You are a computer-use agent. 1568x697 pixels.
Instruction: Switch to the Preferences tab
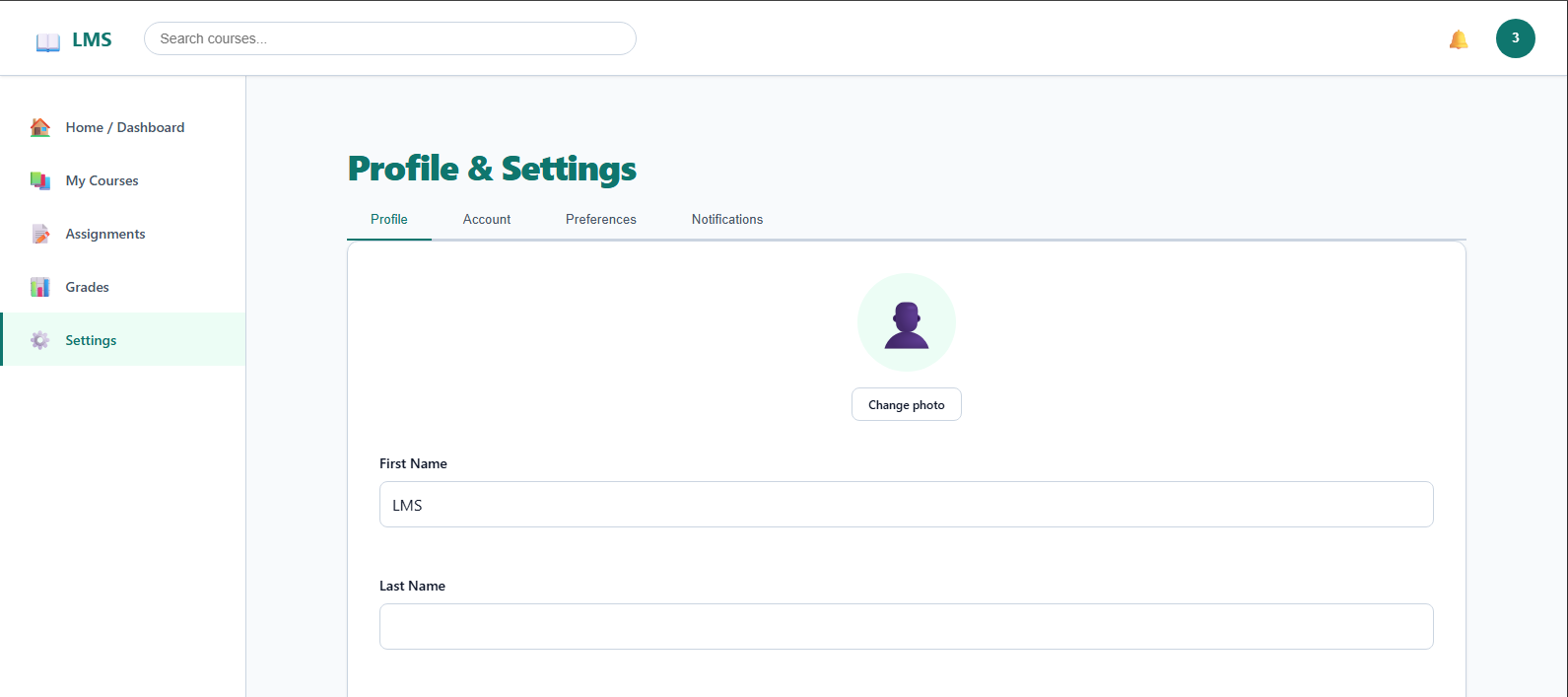coord(601,219)
